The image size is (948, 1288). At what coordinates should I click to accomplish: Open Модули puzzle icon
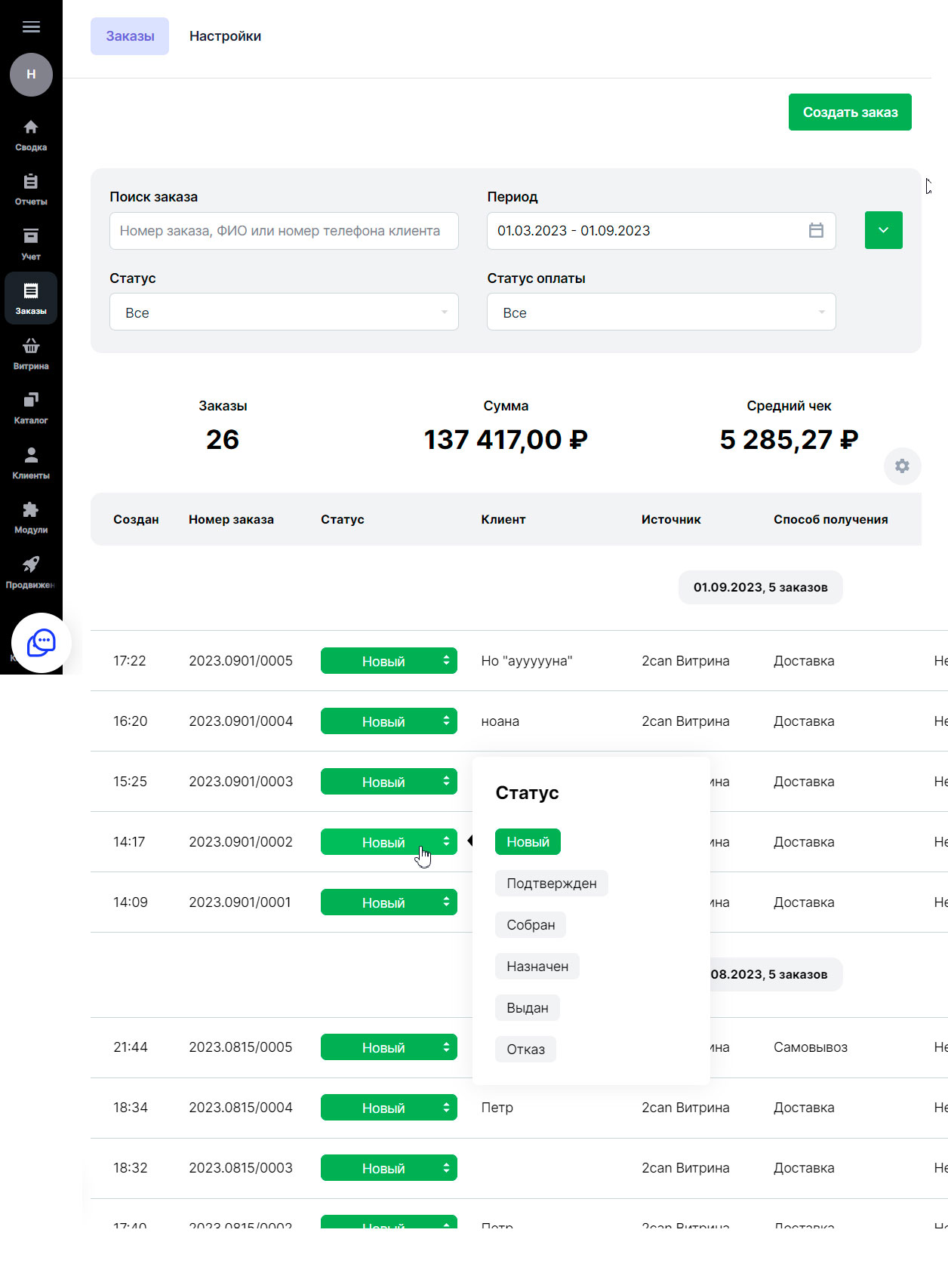pyautogui.click(x=31, y=509)
